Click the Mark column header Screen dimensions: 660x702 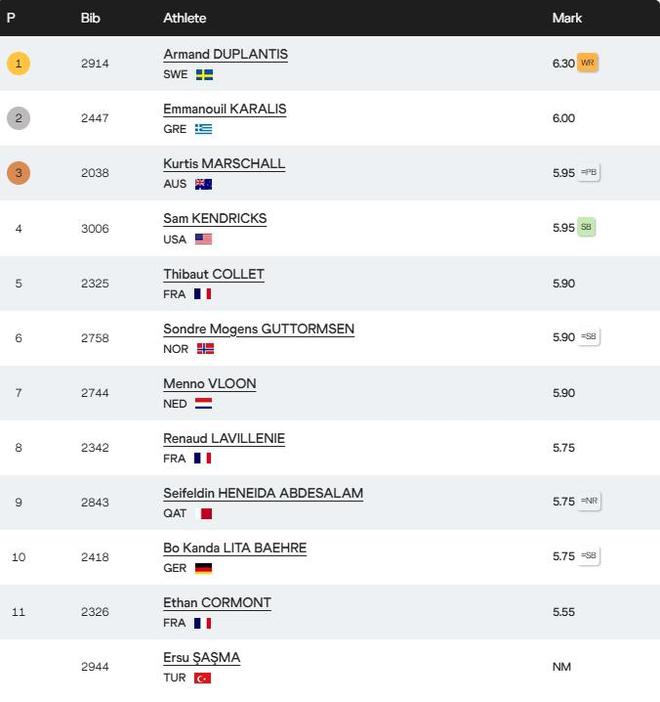pos(566,18)
